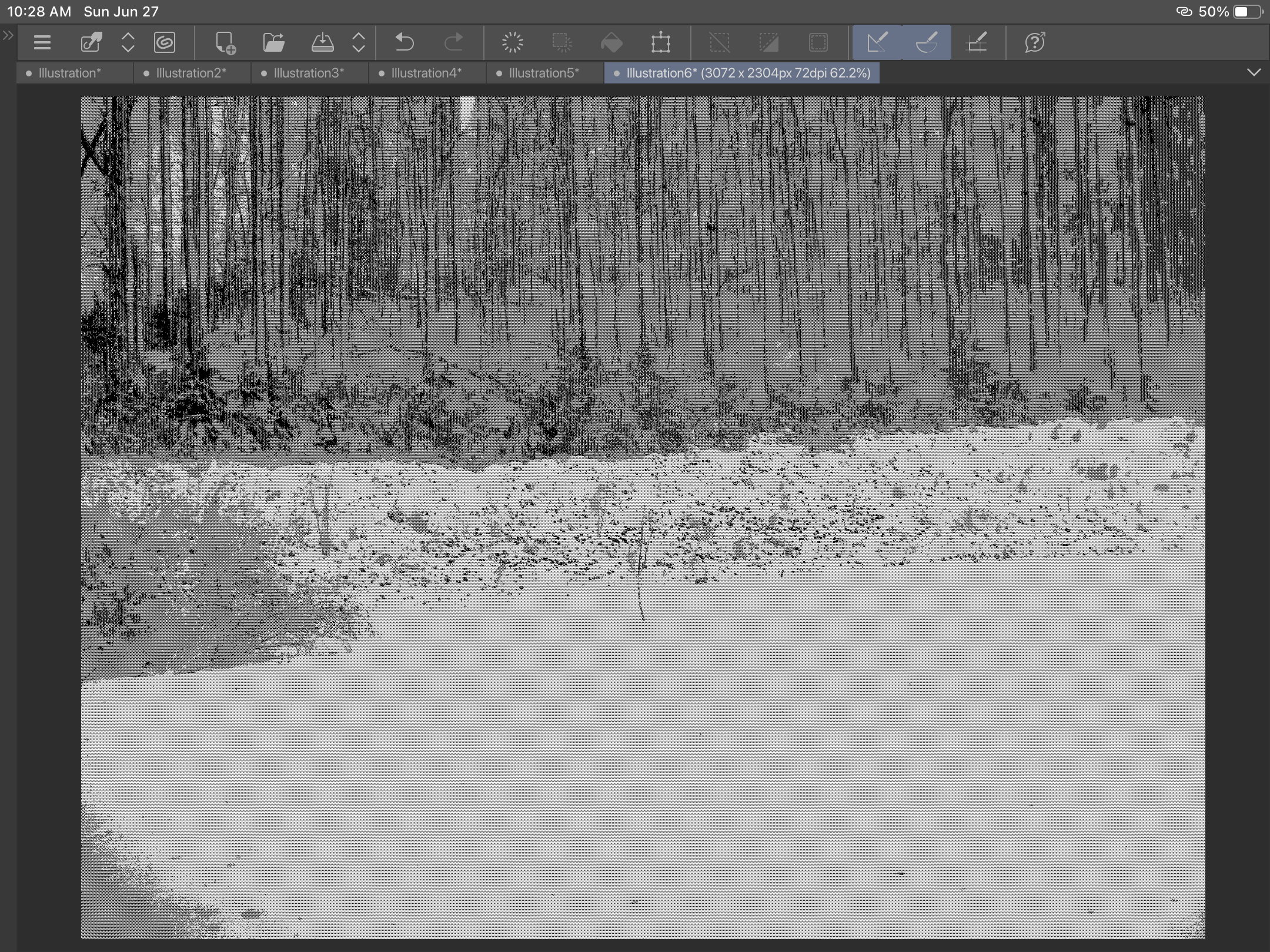
Task: Switch to the Illustration2* tab
Action: pos(193,73)
